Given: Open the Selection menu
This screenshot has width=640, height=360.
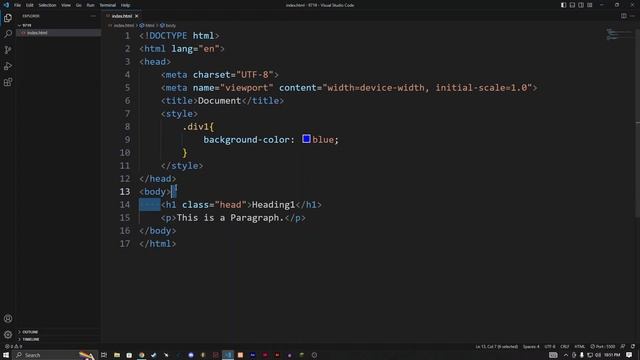Looking at the screenshot, I should tap(47, 5).
